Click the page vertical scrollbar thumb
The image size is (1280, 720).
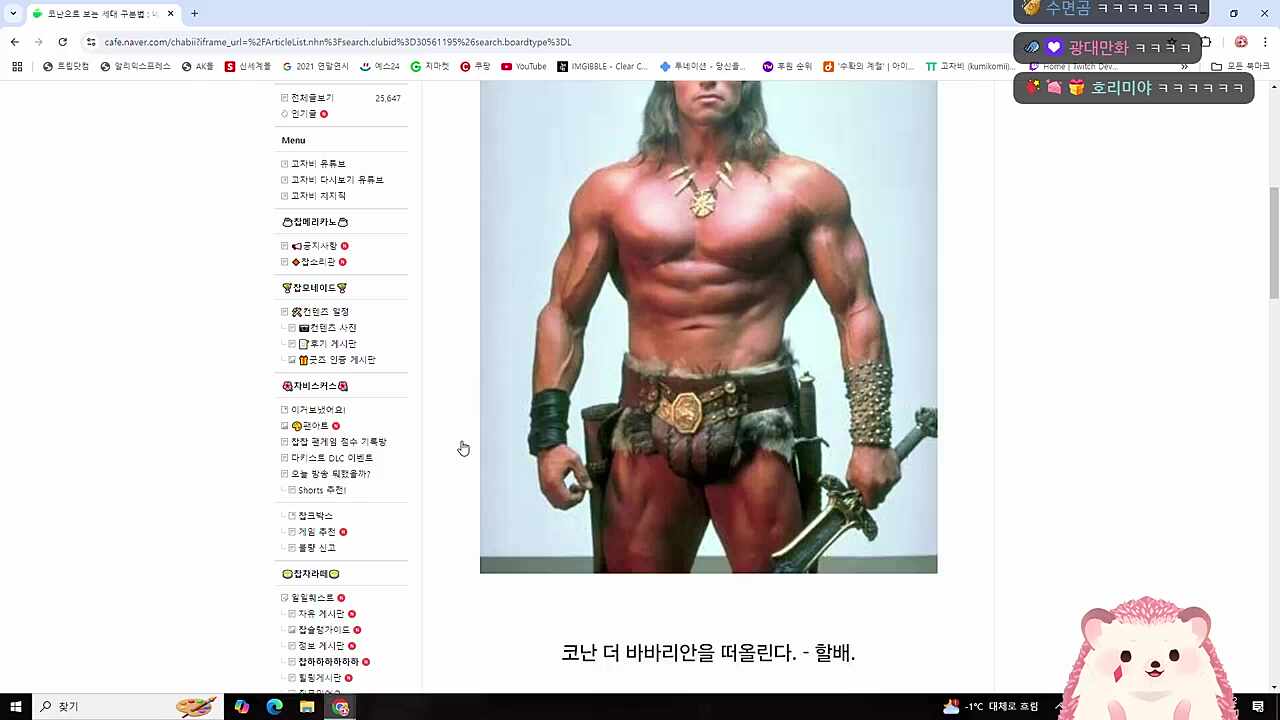[1273, 243]
